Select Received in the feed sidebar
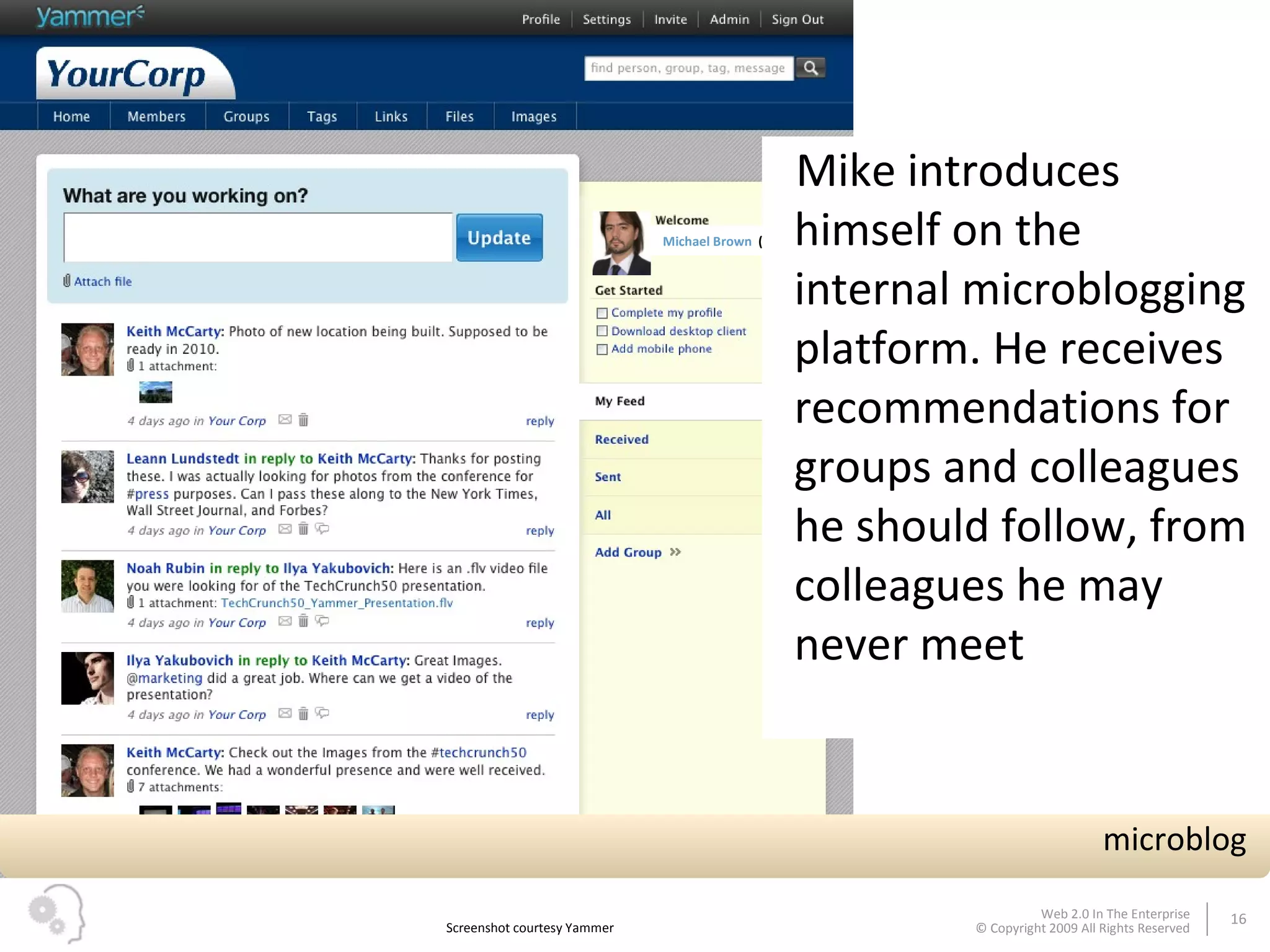 [621, 439]
